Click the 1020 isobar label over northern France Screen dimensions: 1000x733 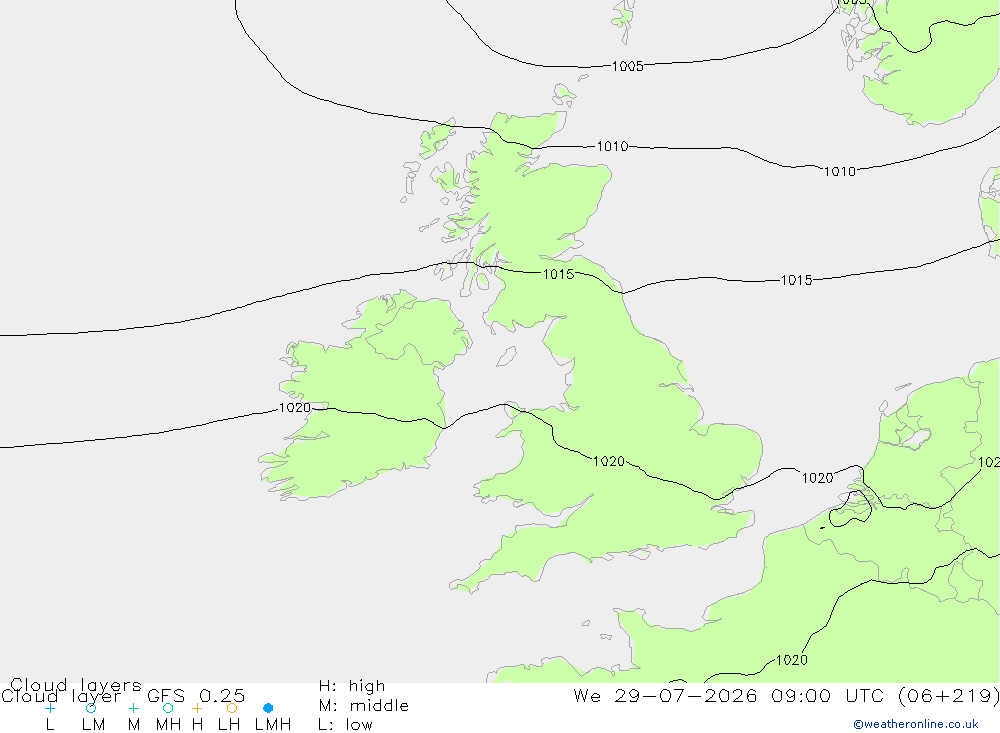pos(791,660)
